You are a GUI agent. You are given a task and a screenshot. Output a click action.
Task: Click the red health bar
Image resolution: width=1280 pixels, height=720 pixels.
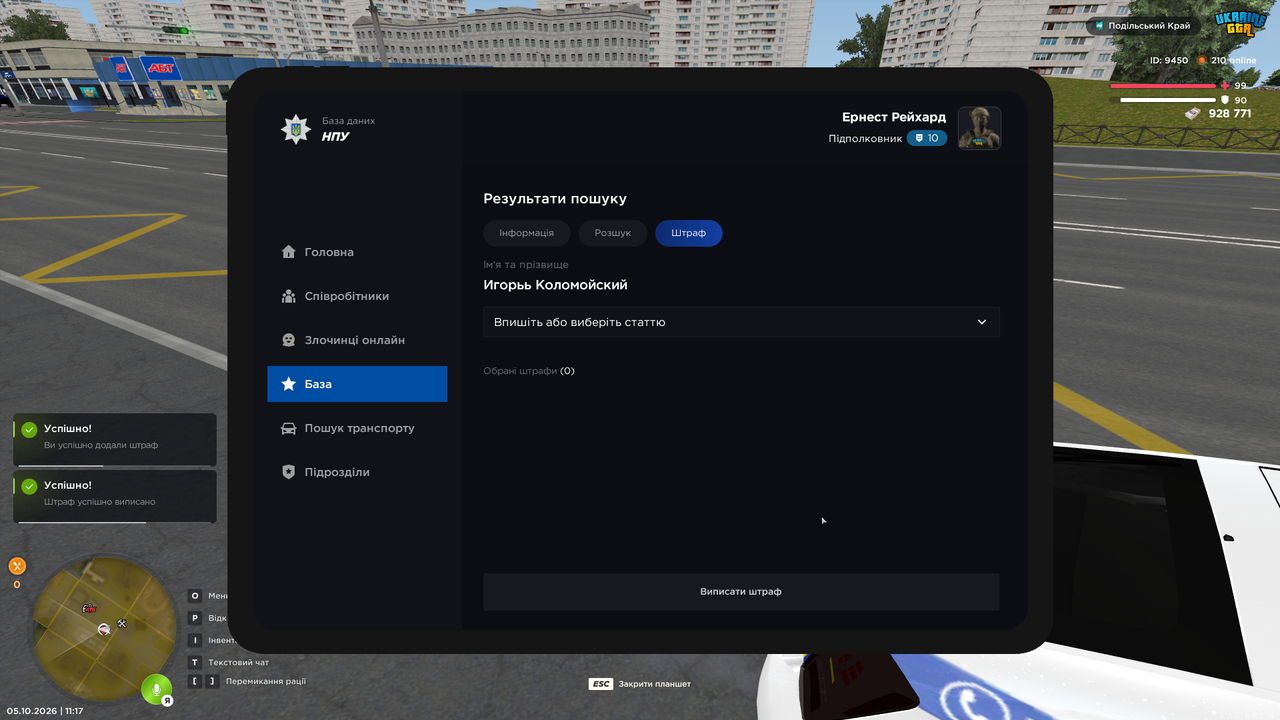pos(1163,86)
